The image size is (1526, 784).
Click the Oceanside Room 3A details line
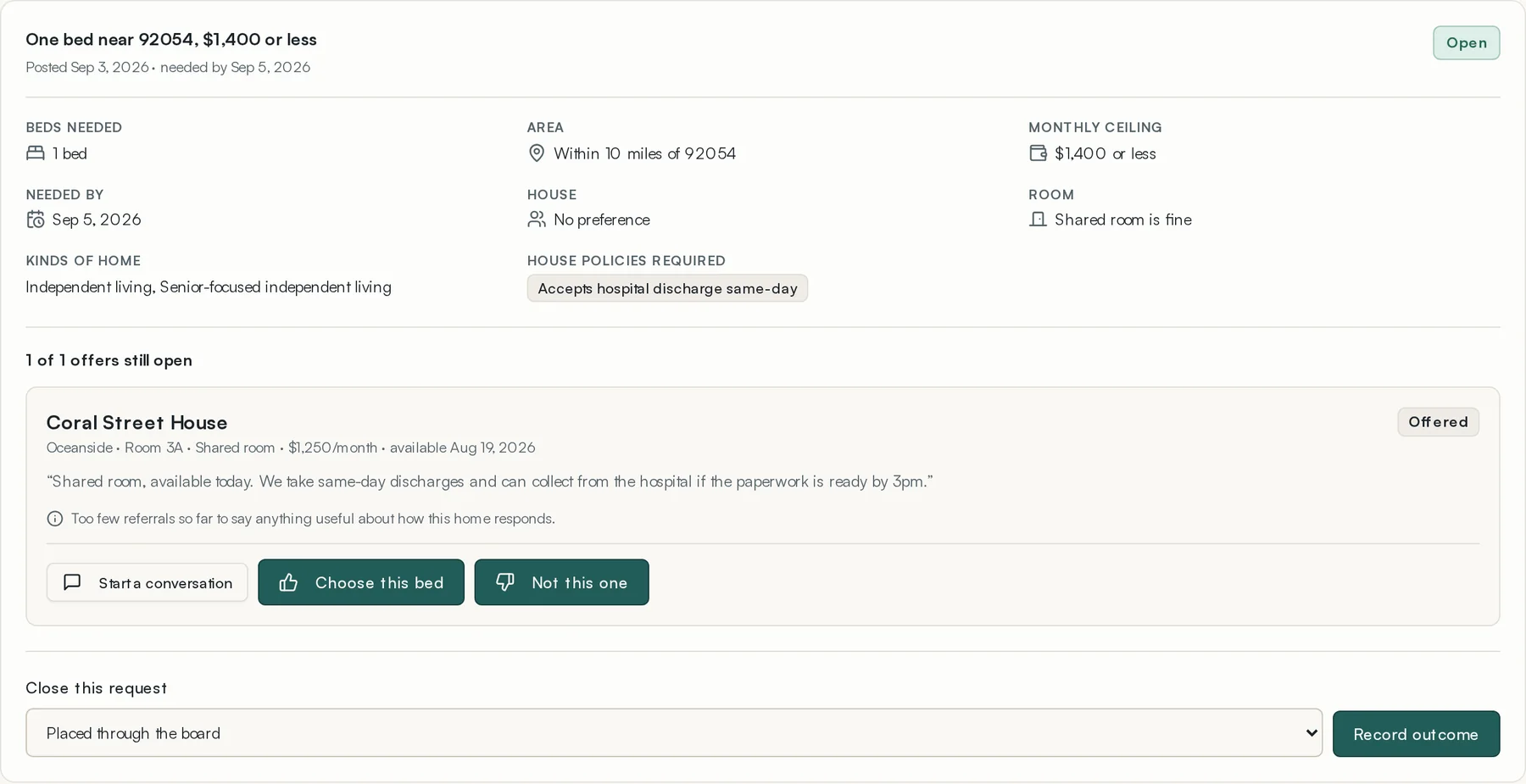(x=291, y=448)
